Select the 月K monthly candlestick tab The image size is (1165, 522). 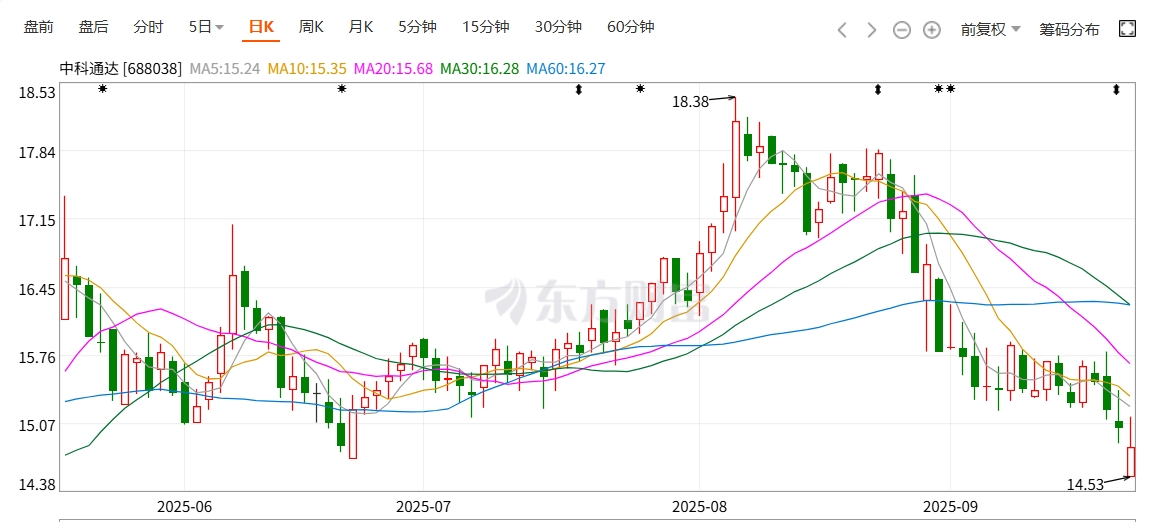(x=361, y=27)
